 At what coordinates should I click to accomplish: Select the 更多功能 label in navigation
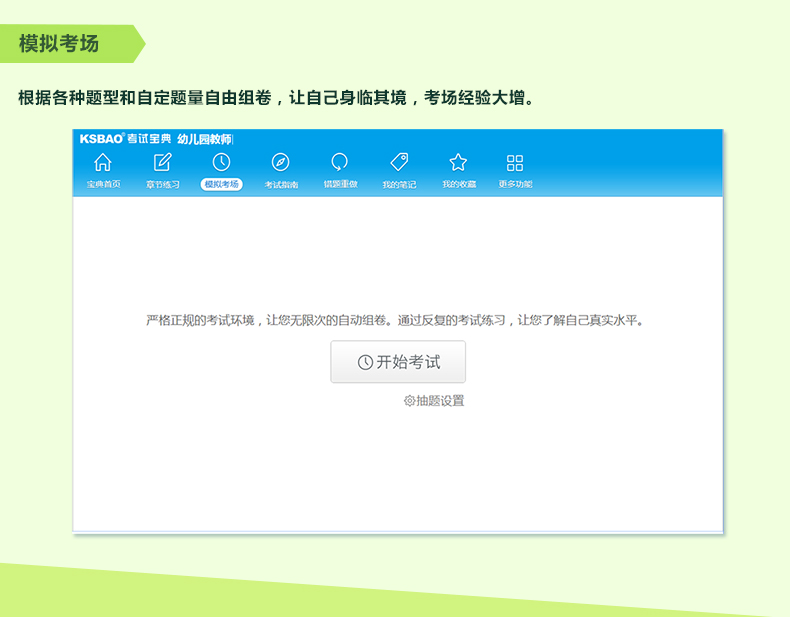[515, 184]
